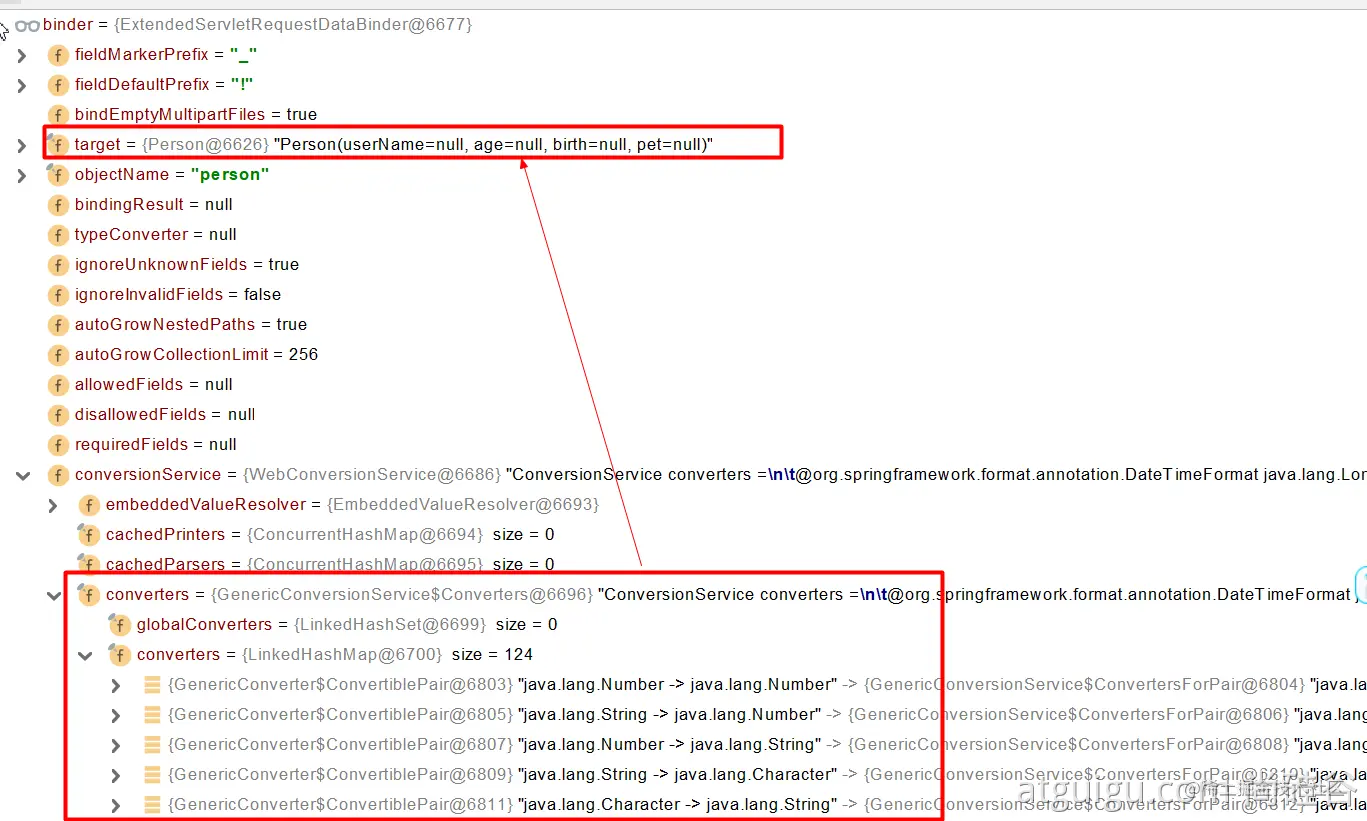Screen dimensions: 1367x821
Task: Select the 'autoGrowCollectionLimit = 256' row
Action: click(x=196, y=355)
